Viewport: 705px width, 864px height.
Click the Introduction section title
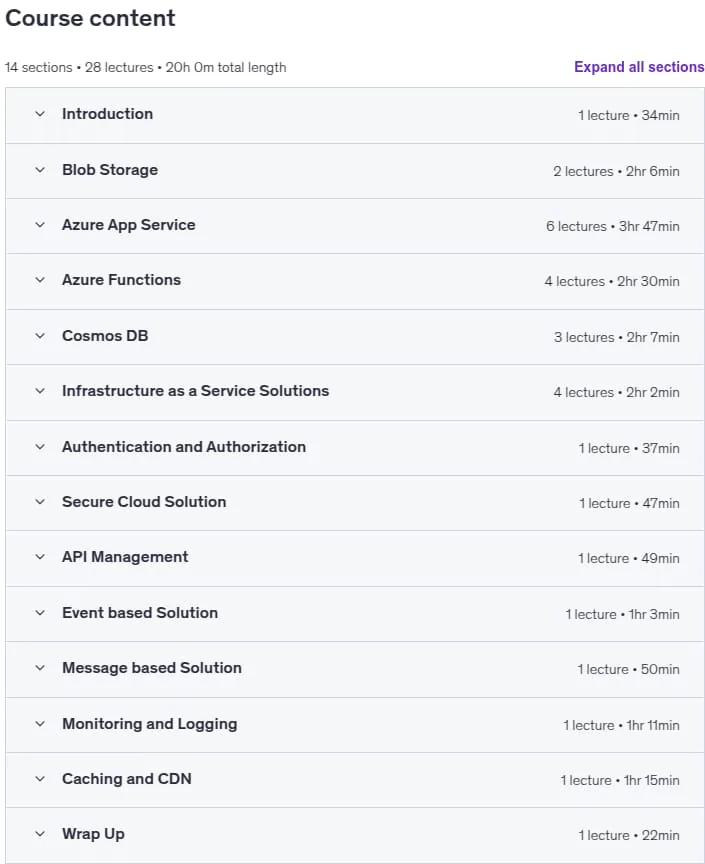point(107,114)
